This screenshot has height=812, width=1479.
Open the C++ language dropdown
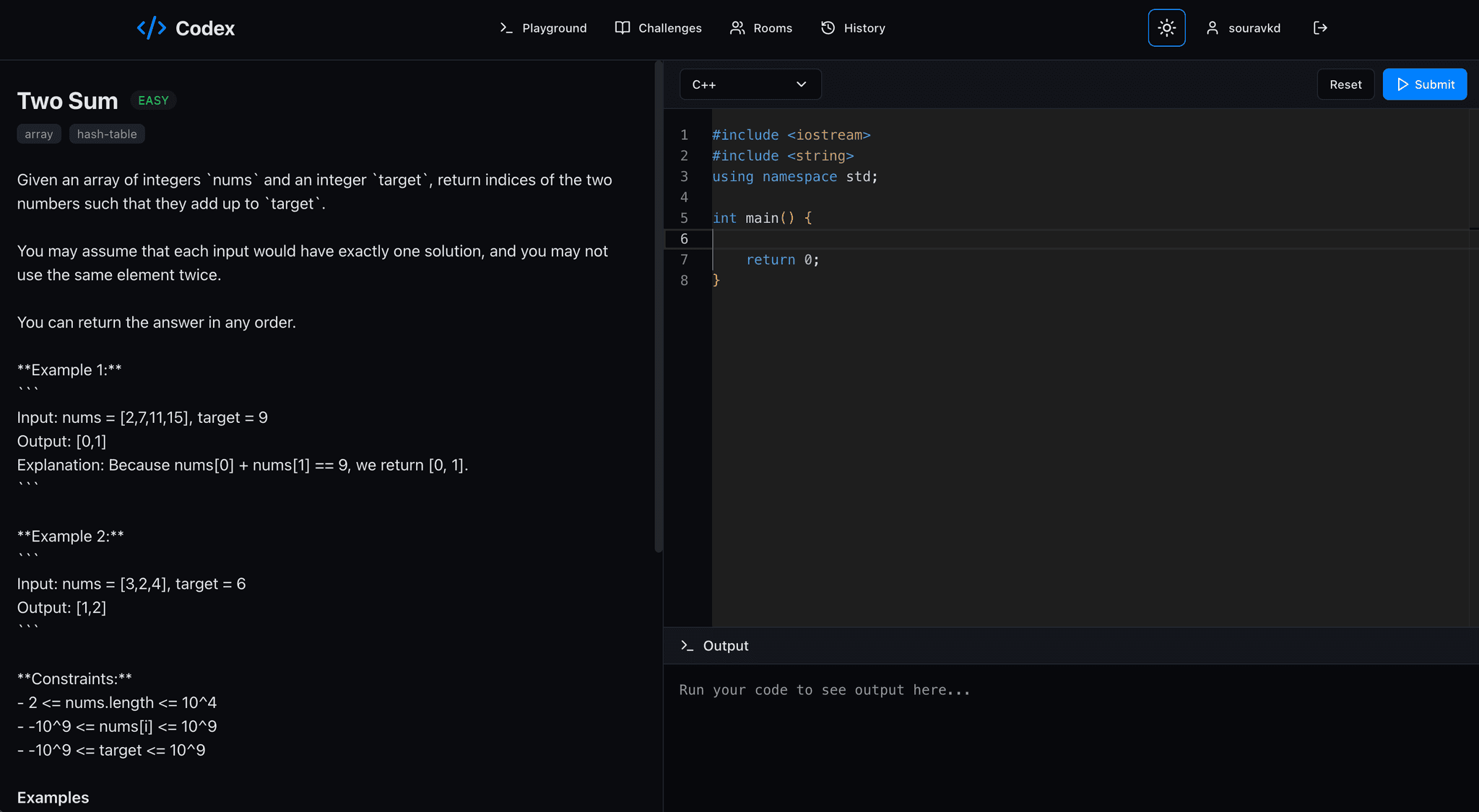pos(750,84)
